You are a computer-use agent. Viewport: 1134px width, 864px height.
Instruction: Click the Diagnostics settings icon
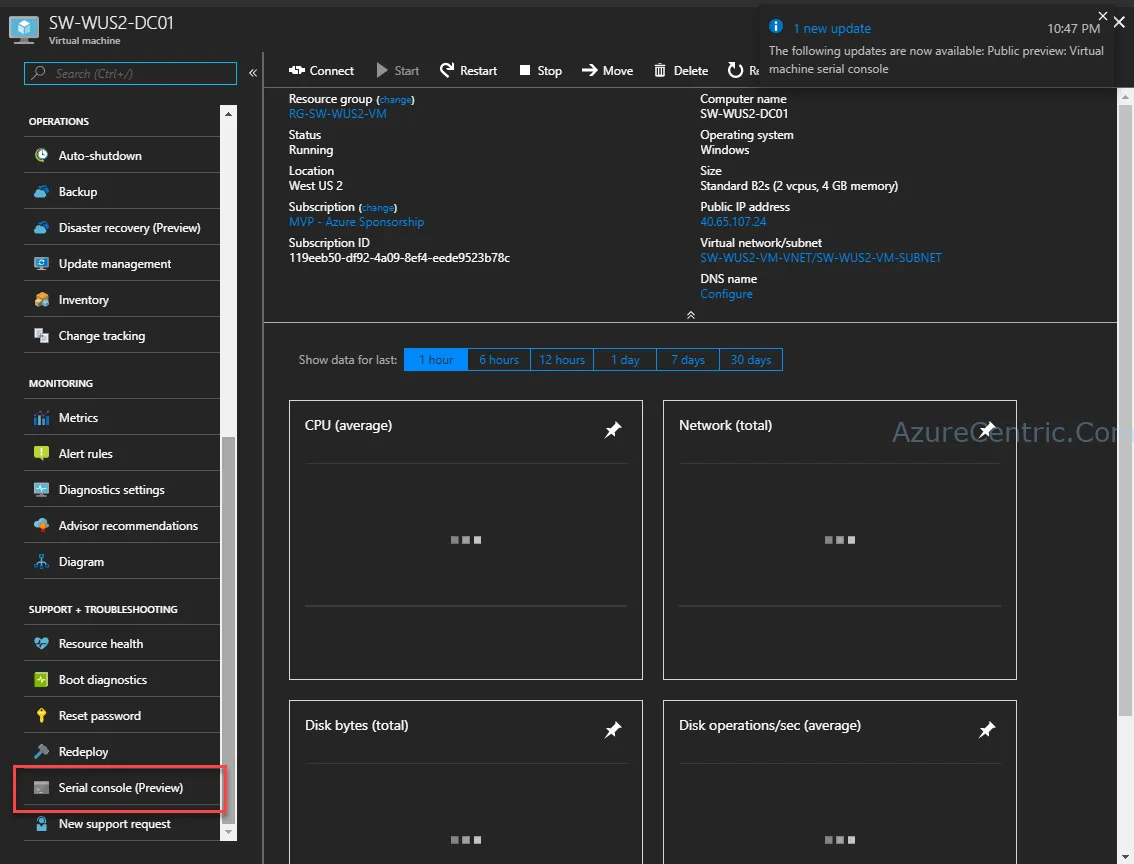pyautogui.click(x=41, y=489)
